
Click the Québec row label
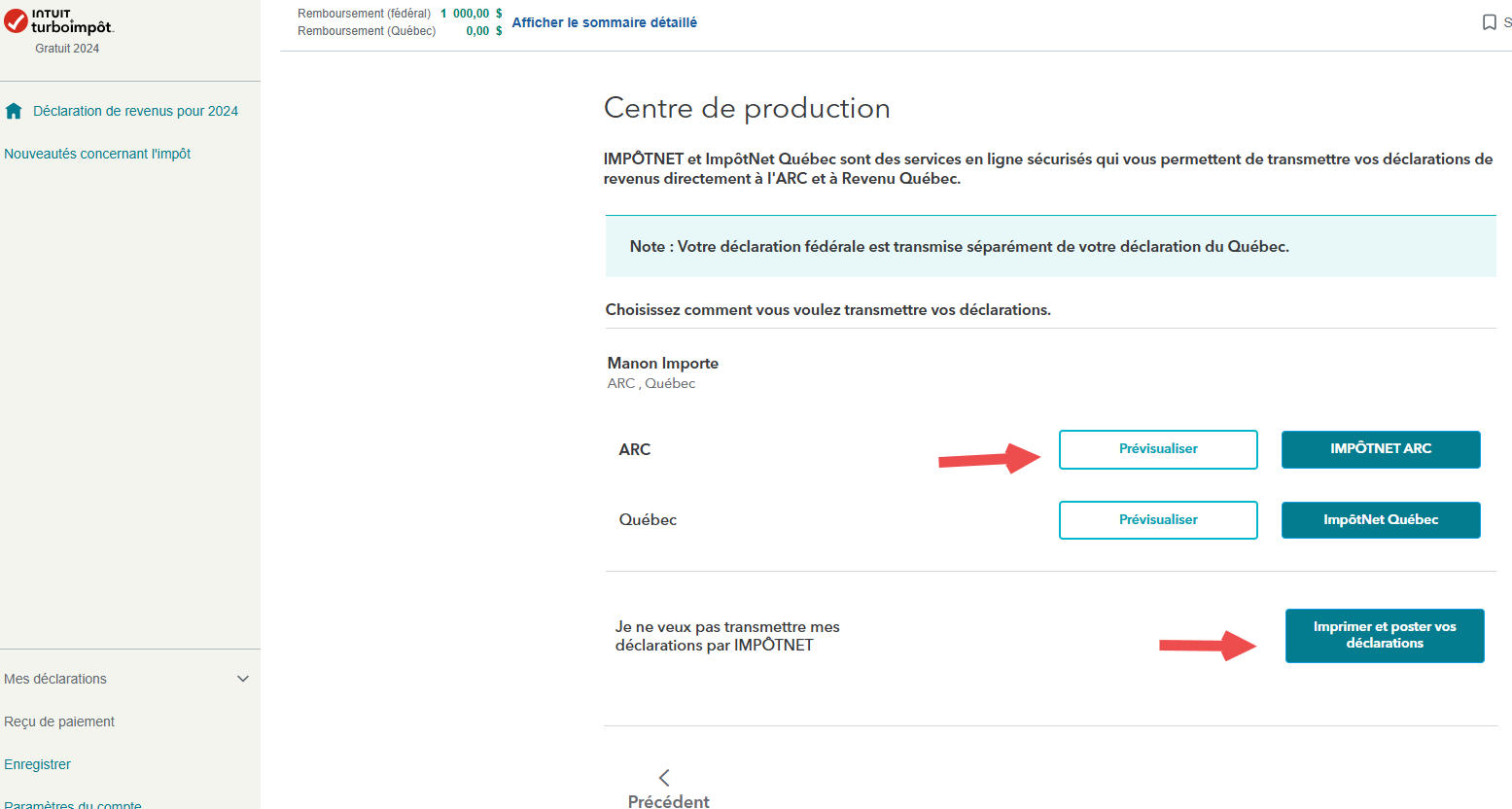coord(648,520)
